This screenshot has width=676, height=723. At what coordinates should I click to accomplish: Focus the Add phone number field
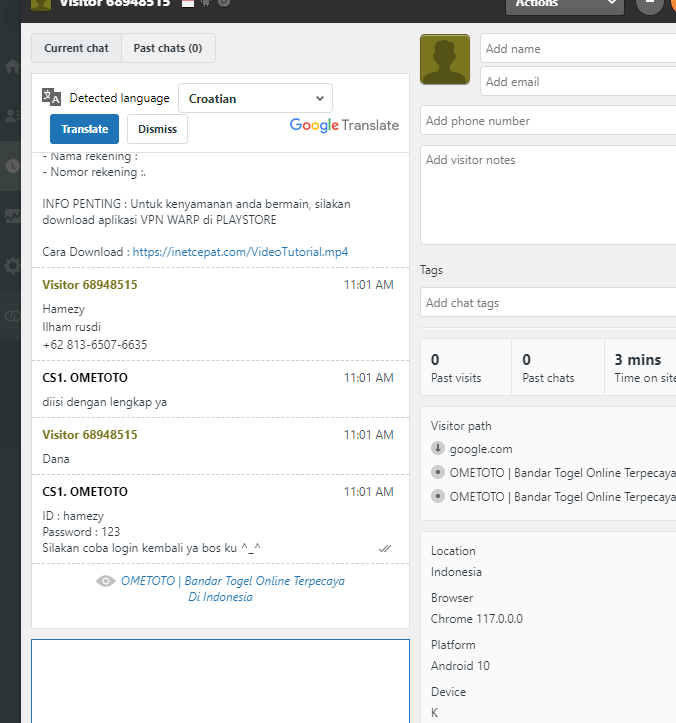click(x=548, y=121)
